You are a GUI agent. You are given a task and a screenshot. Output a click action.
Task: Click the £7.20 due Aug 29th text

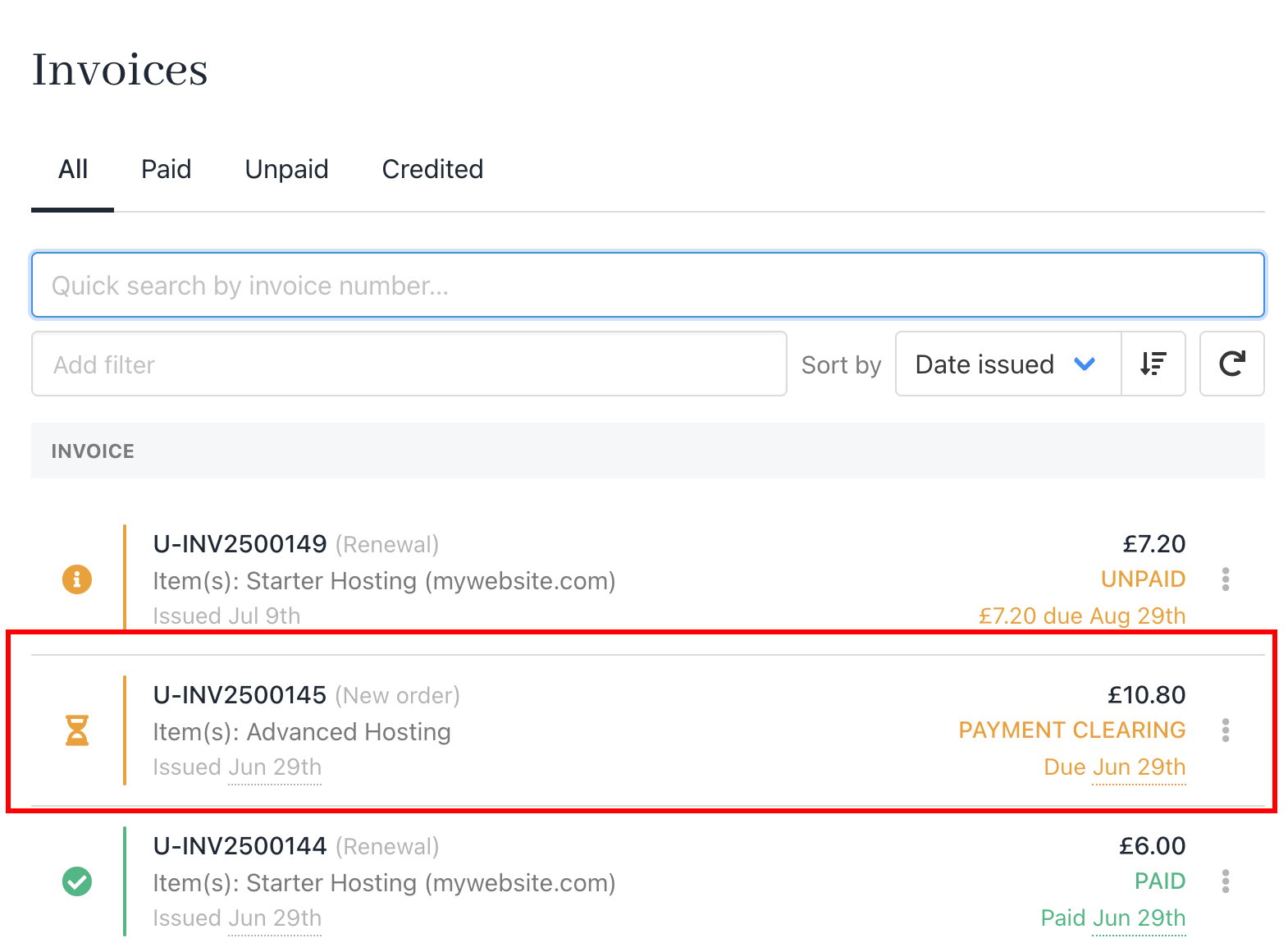(x=1082, y=616)
